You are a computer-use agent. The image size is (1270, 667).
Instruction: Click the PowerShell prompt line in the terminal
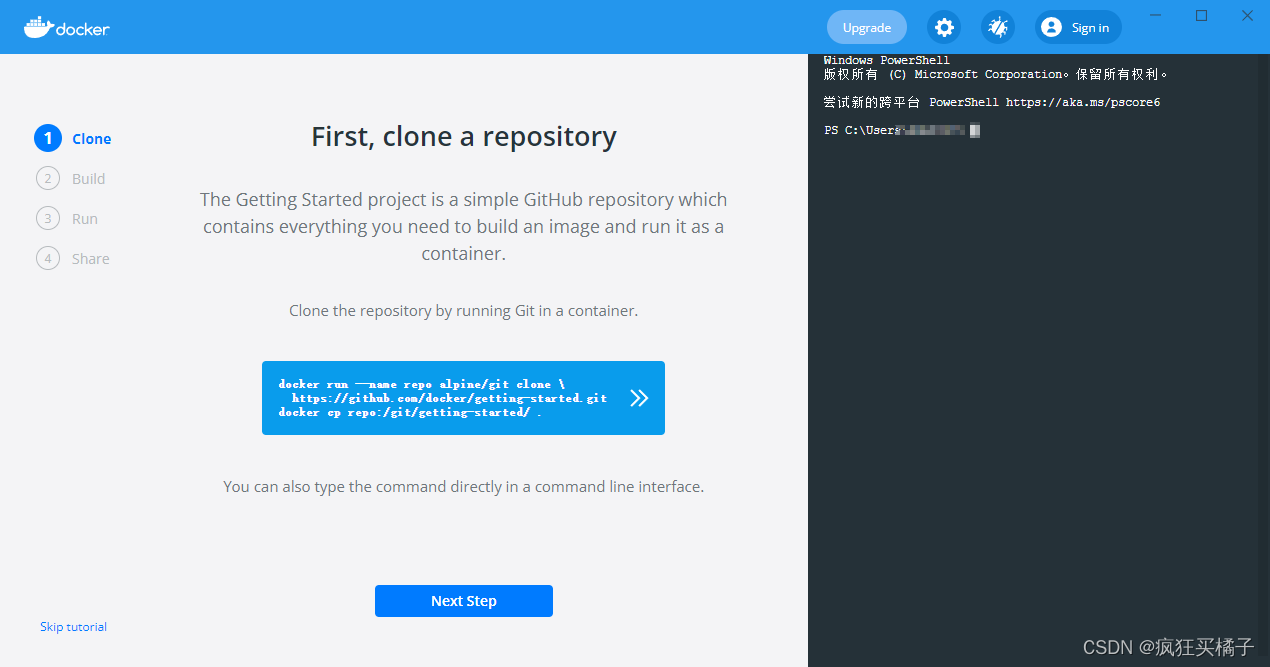click(902, 131)
